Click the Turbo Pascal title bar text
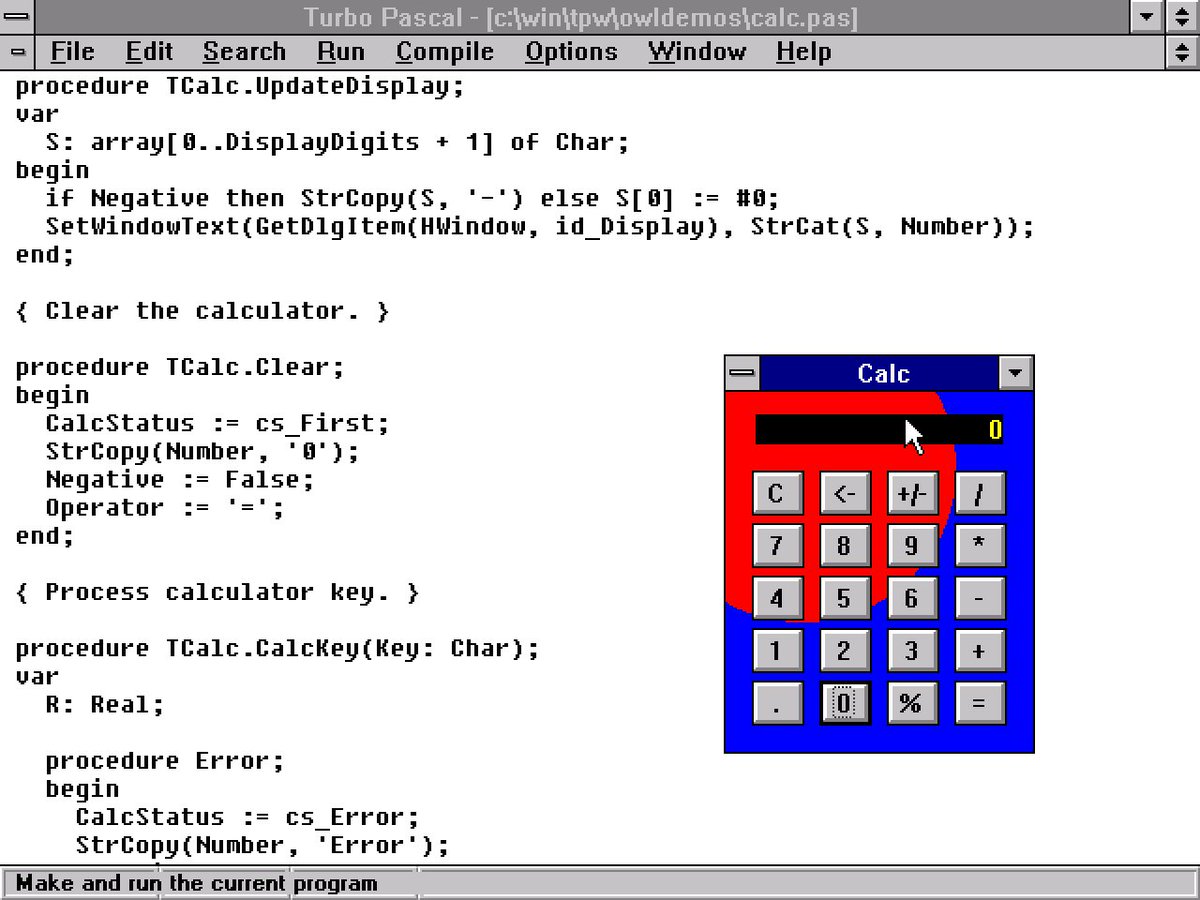Viewport: 1200px width, 900px height. [x=581, y=18]
